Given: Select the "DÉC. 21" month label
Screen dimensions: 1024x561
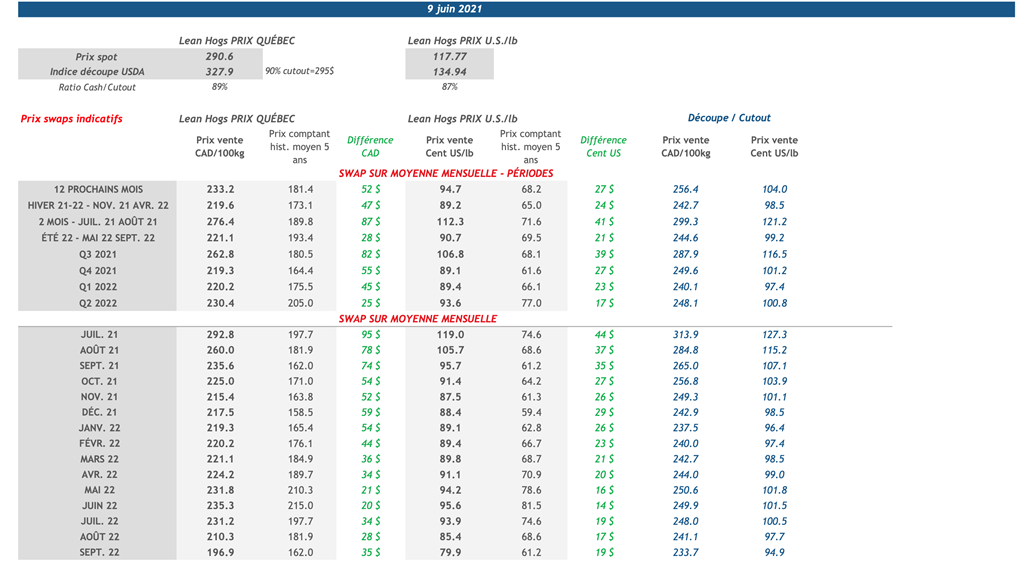Looking at the screenshot, I should coord(98,412).
